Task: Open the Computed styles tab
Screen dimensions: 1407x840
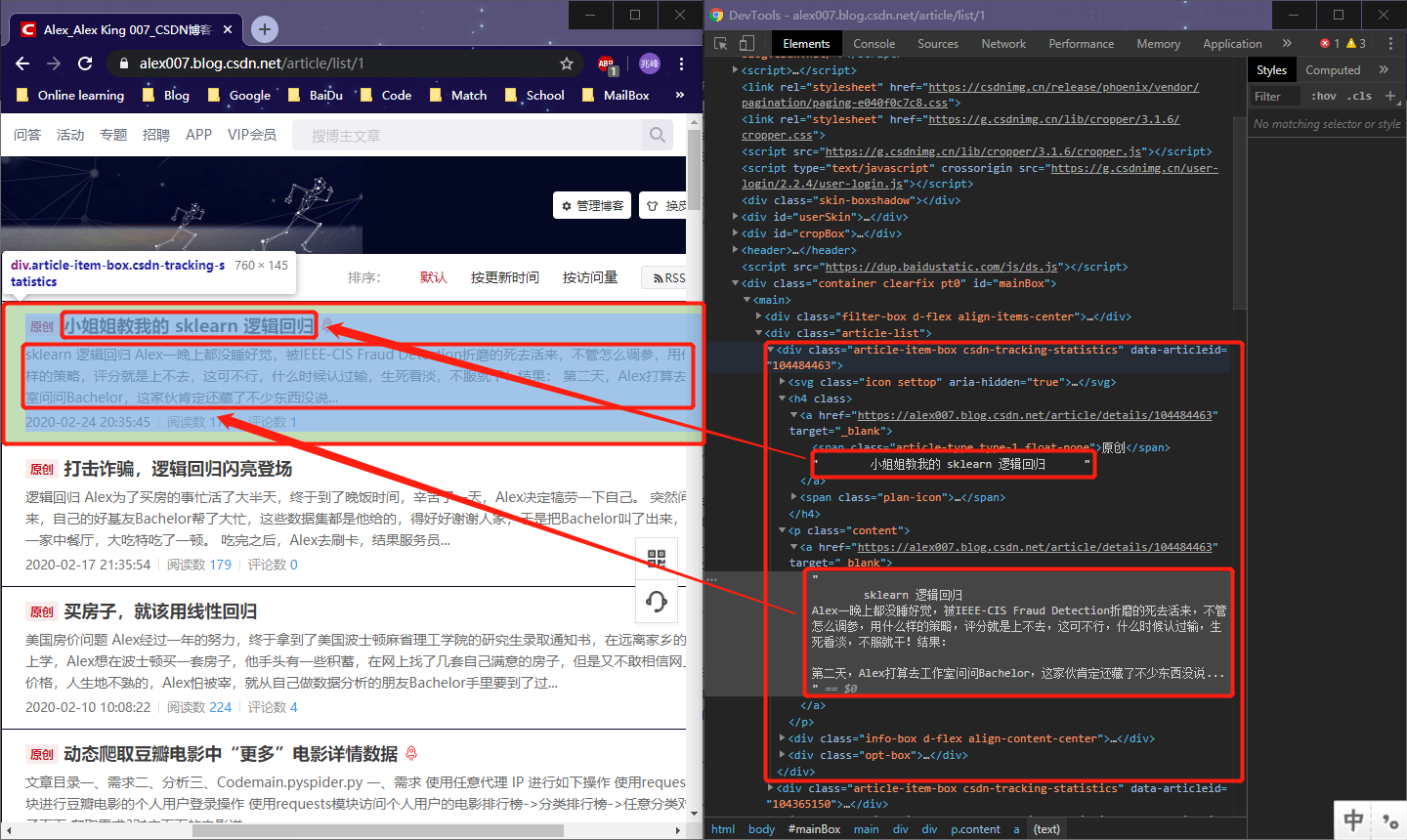Action: [1333, 69]
